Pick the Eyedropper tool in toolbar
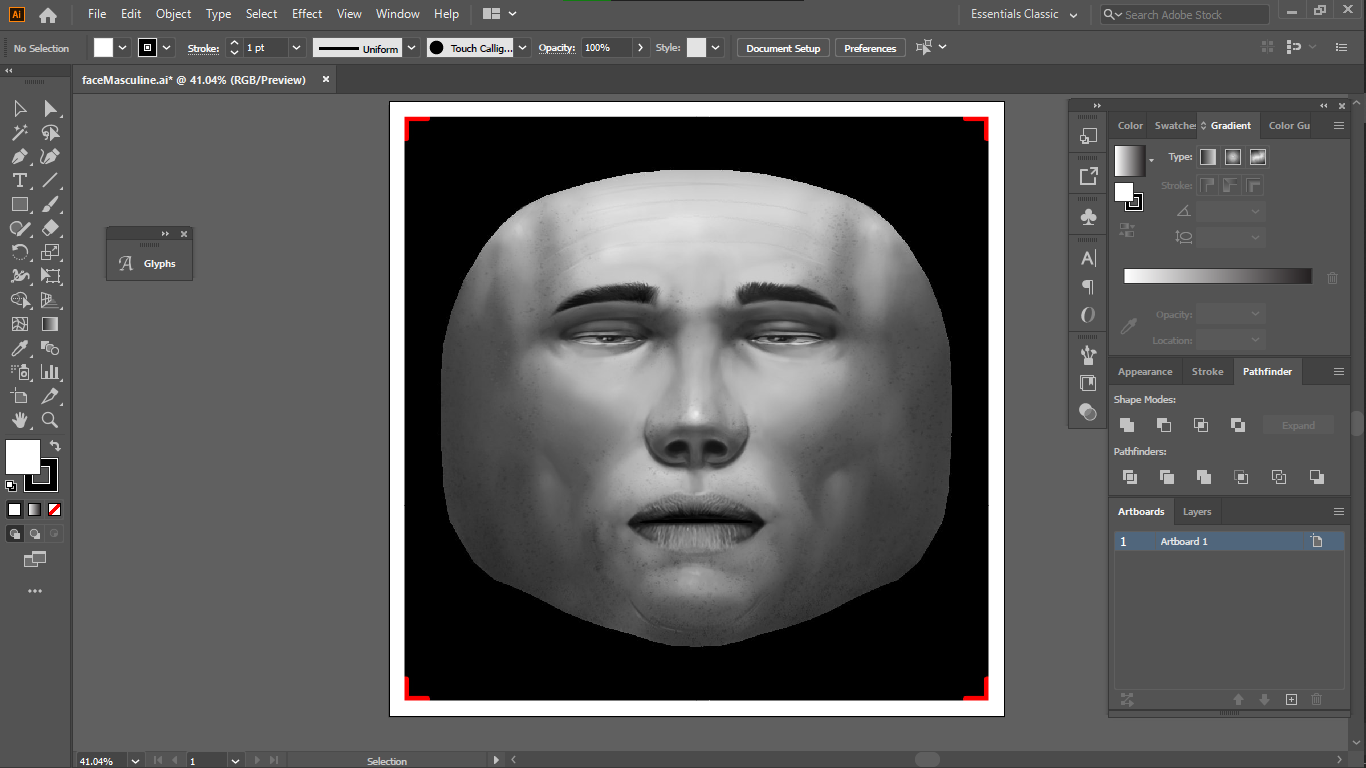Image resolution: width=1366 pixels, height=768 pixels. pos(20,348)
